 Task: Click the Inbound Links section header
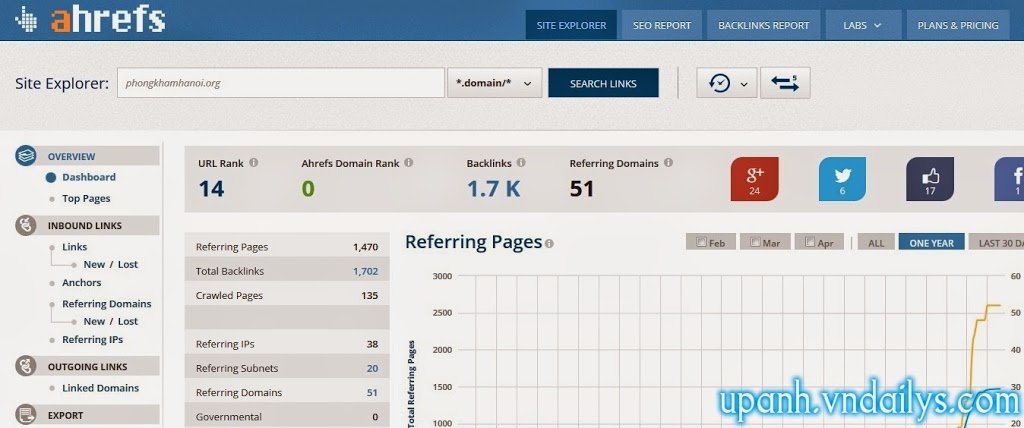[87, 225]
